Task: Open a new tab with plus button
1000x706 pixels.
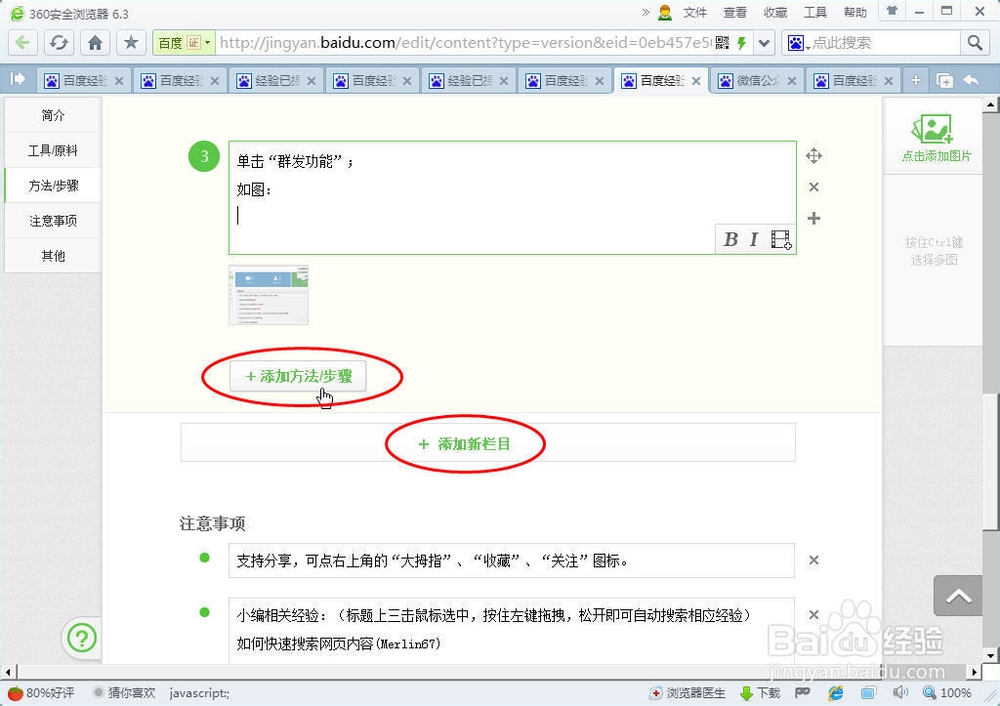Action: 916,80
